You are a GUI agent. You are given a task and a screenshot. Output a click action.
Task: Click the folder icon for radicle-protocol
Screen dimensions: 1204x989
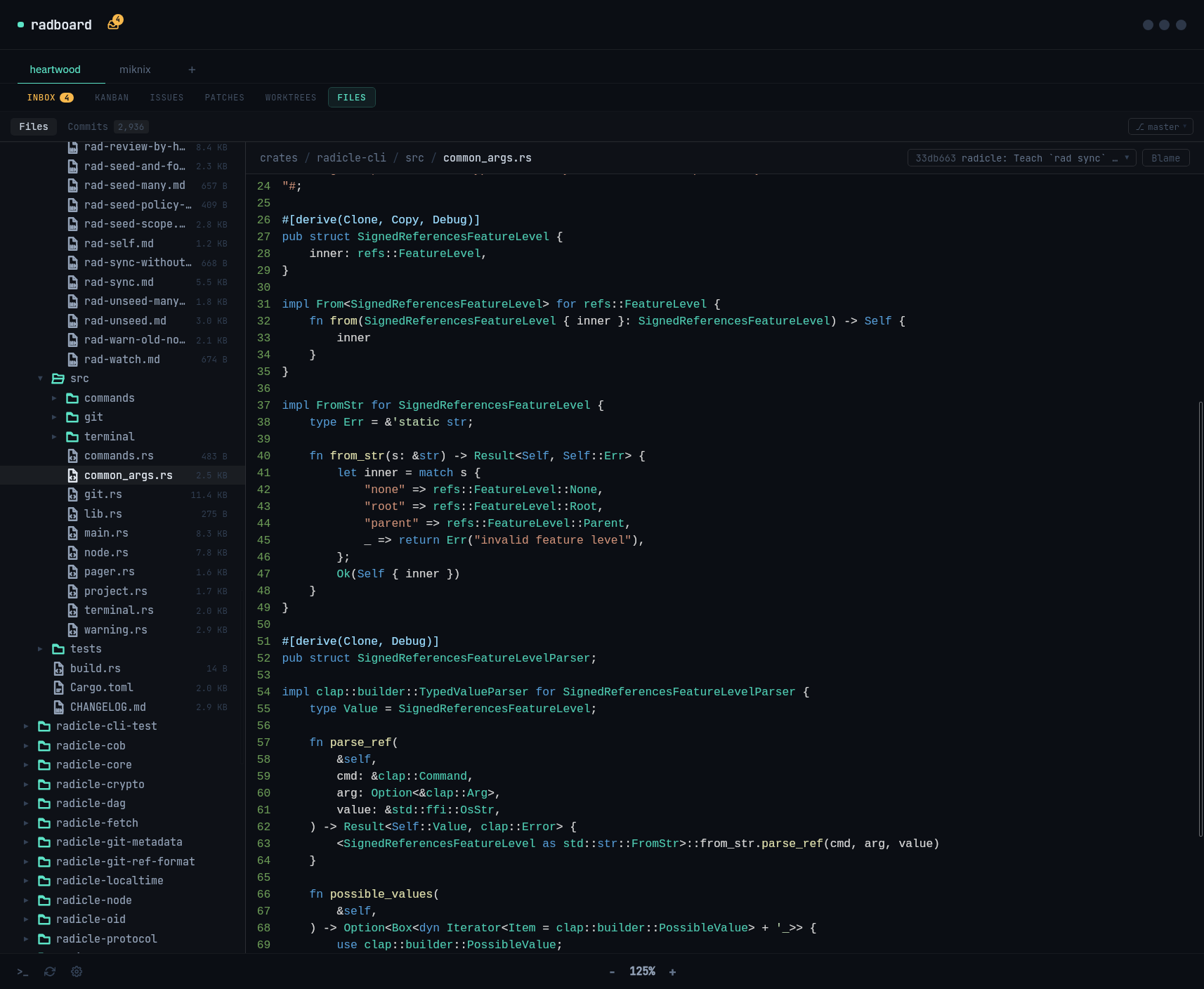click(x=44, y=939)
